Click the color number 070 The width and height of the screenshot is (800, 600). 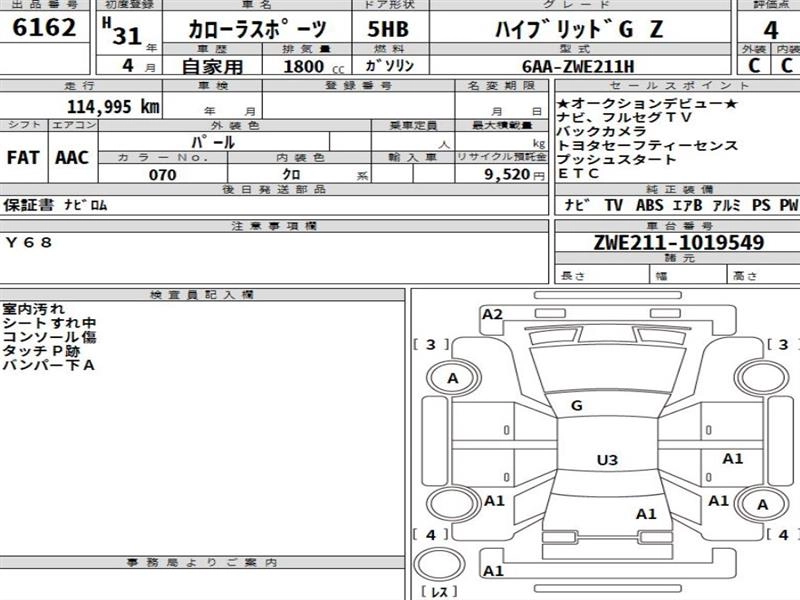tap(163, 175)
